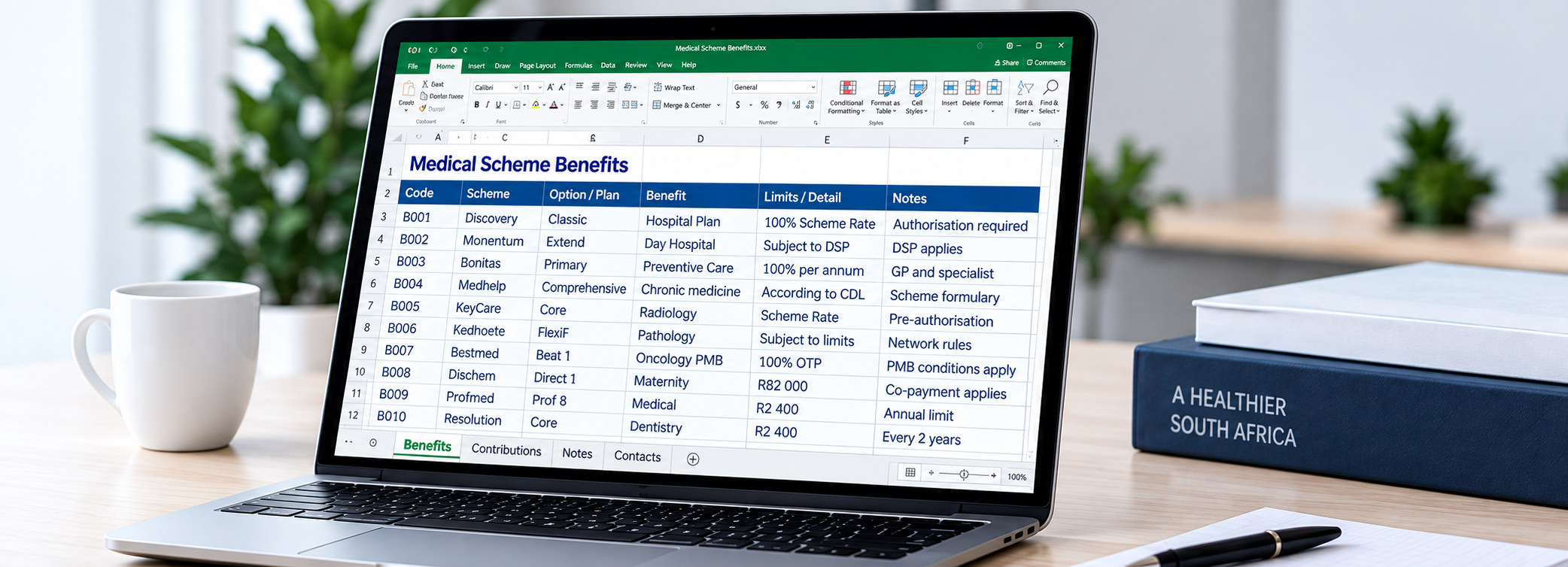Expand the Paste options arrow
The image size is (1568, 567).
406,111
